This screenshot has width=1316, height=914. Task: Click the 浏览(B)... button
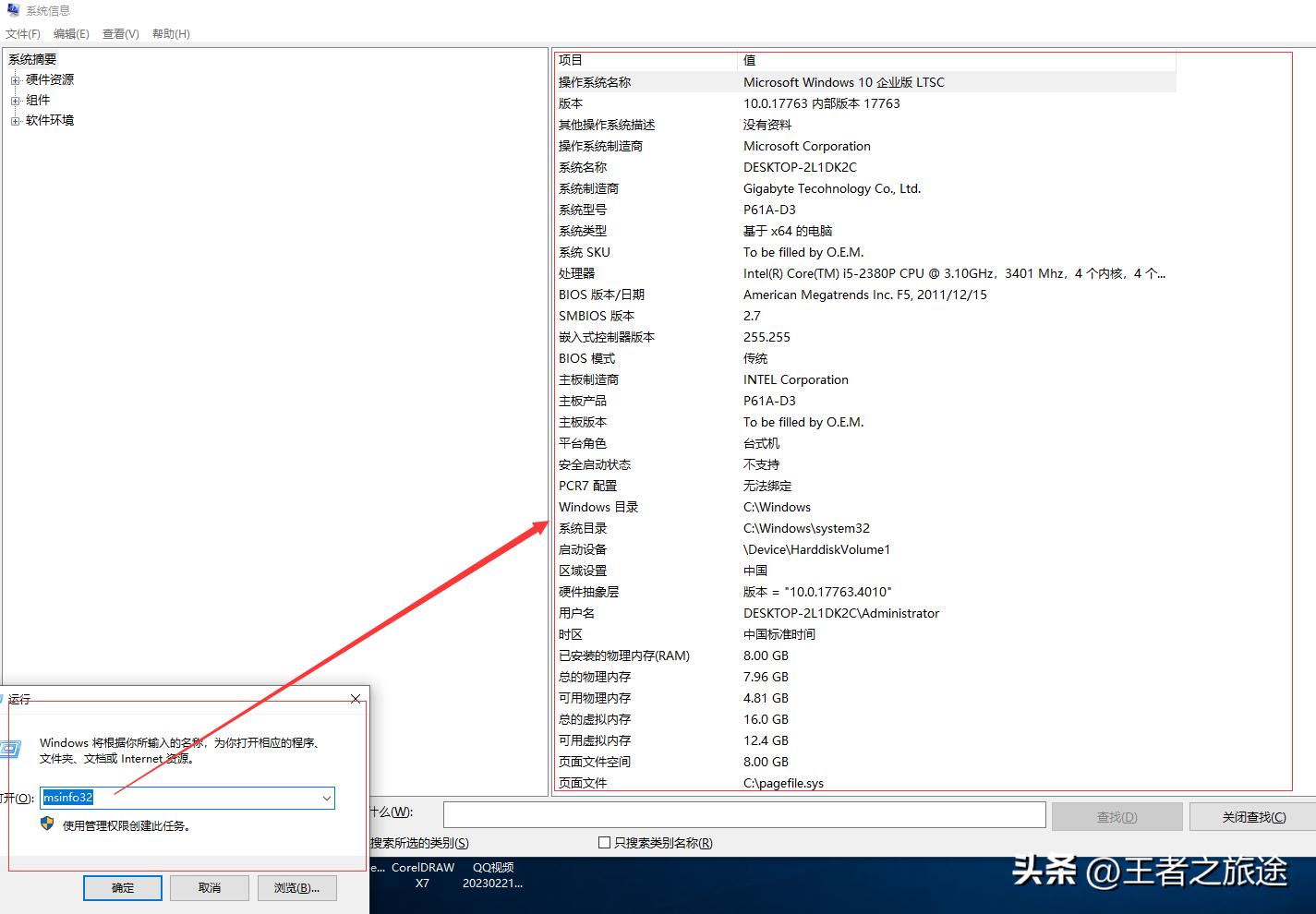pos(297,887)
